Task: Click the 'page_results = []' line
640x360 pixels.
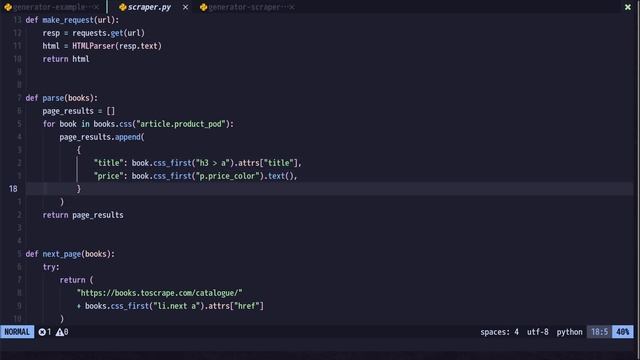Action: tap(79, 111)
